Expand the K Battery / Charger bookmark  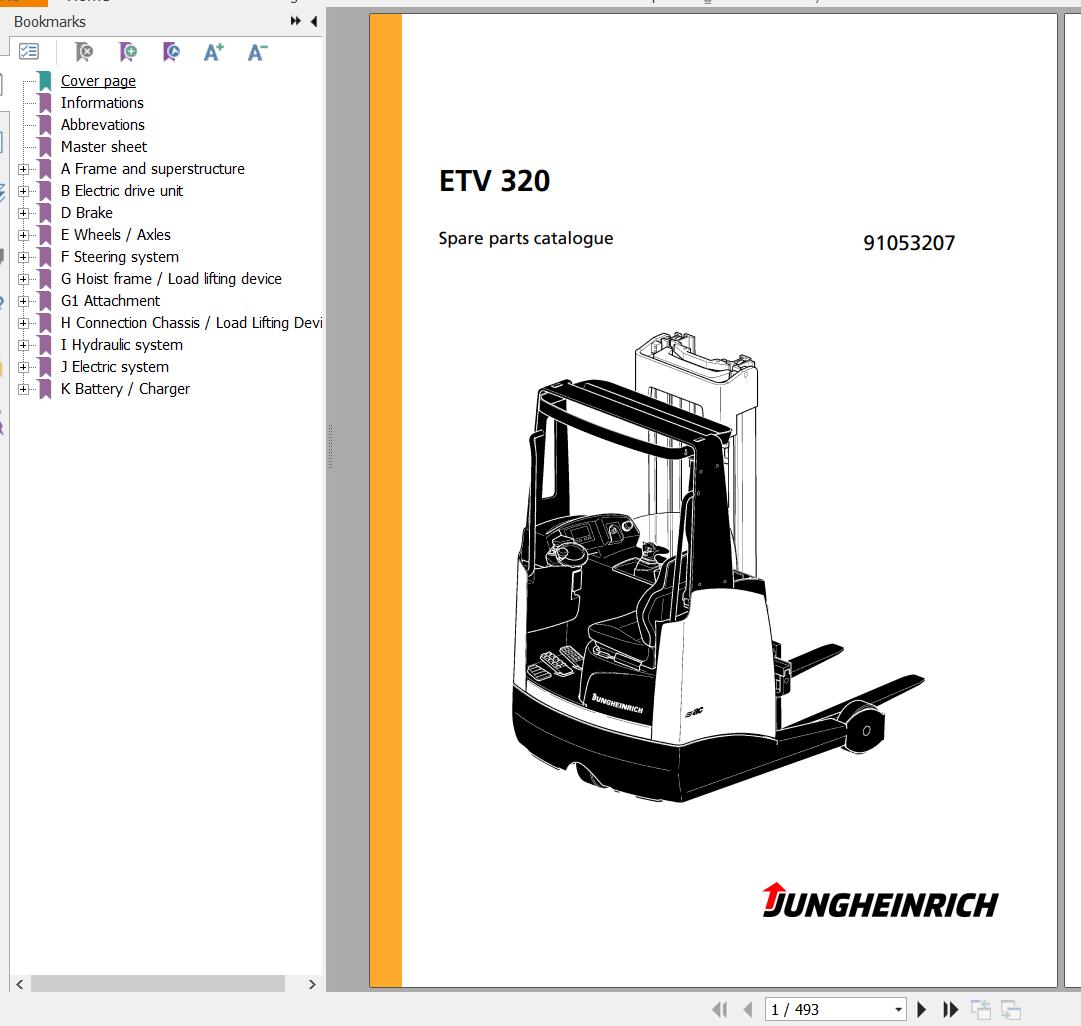[x=23, y=389]
